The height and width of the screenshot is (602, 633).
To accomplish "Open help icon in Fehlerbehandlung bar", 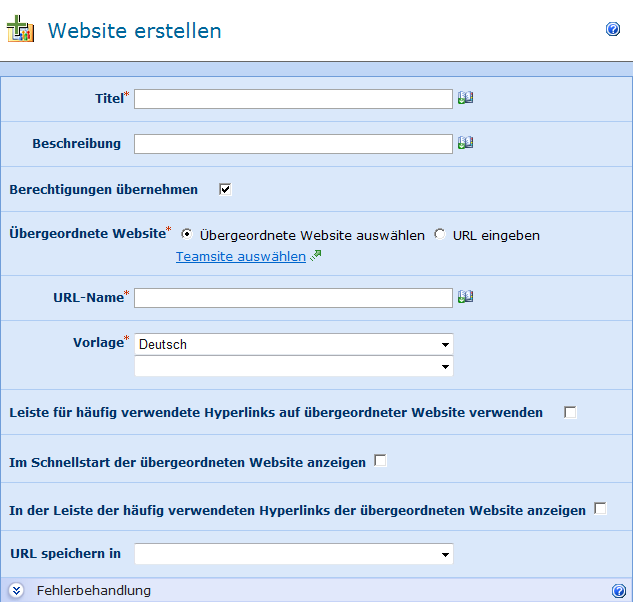I will tap(619, 591).
